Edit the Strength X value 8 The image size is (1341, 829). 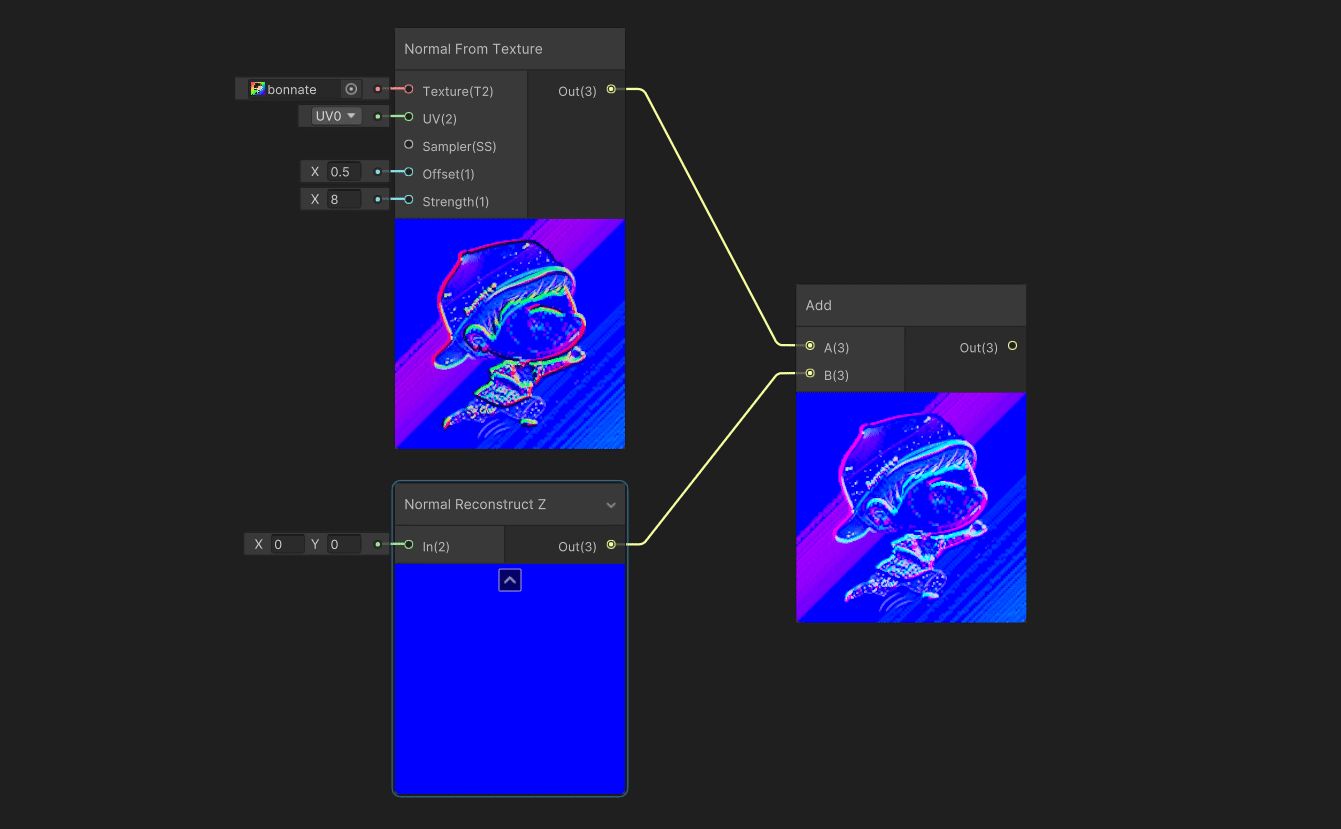click(344, 199)
